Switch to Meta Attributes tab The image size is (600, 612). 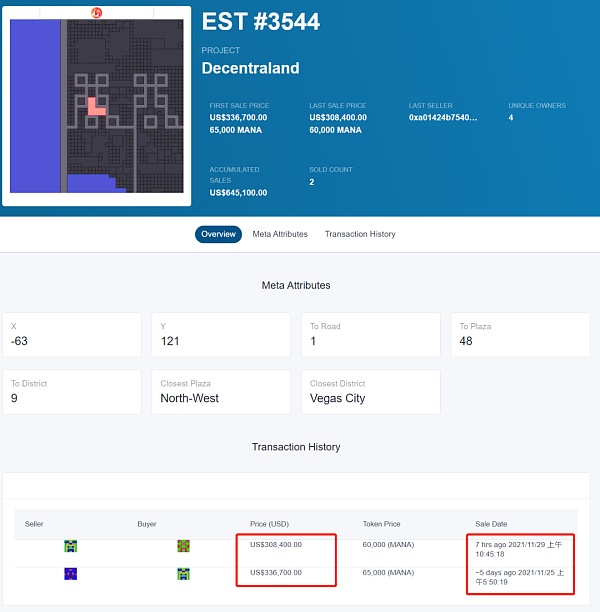point(280,234)
